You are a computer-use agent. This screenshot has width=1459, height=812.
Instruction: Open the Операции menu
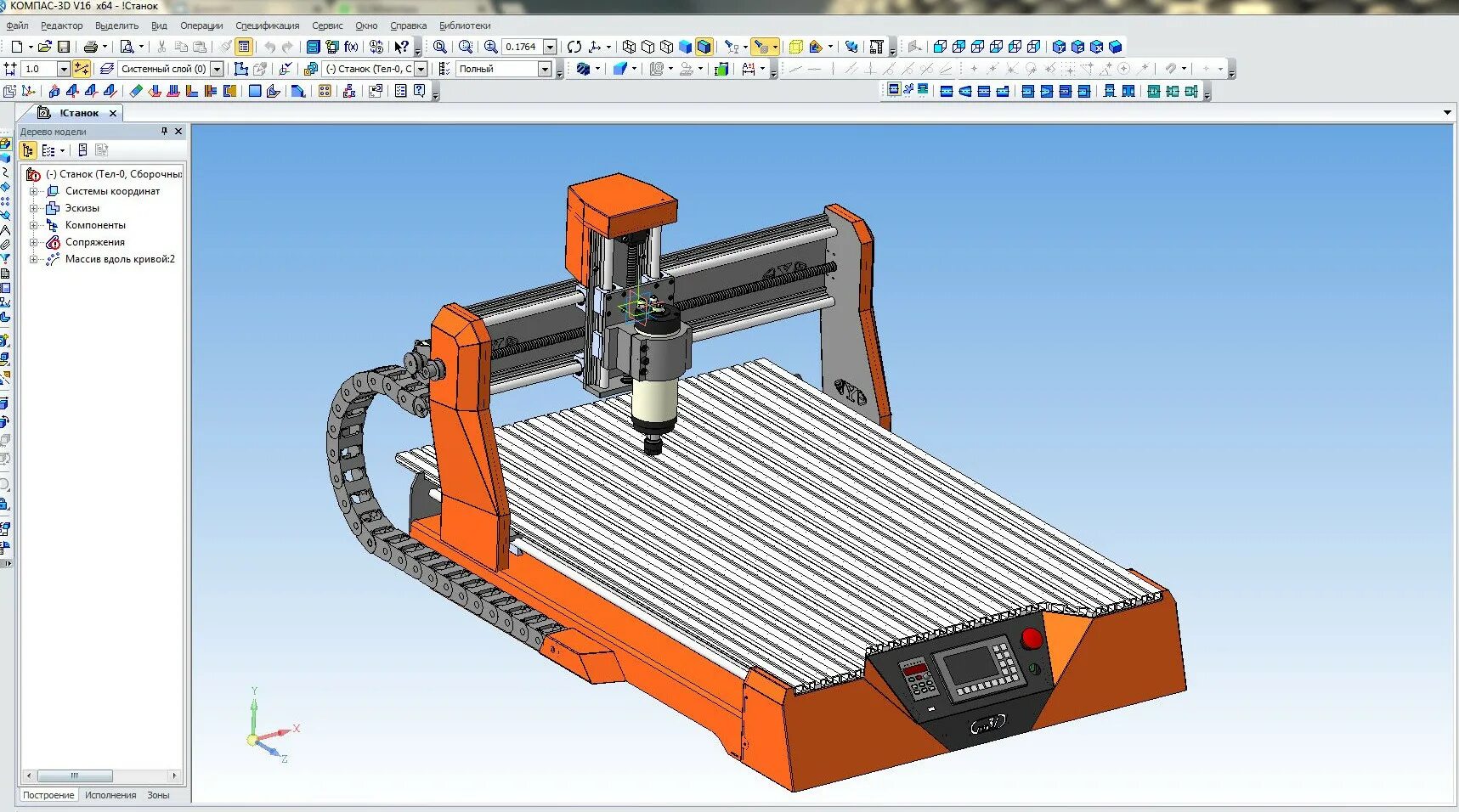[x=201, y=25]
